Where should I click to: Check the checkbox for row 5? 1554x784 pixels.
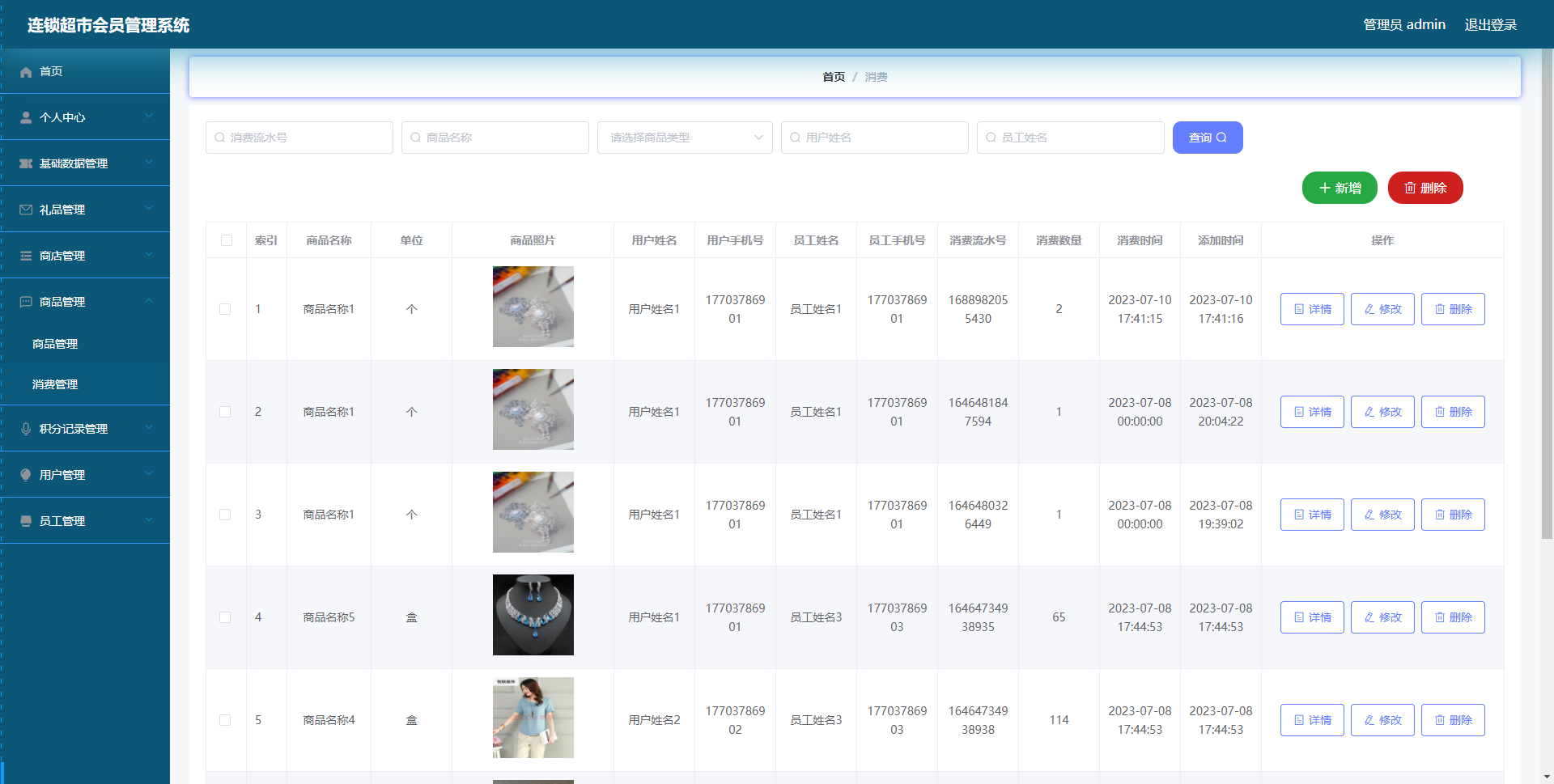point(225,721)
